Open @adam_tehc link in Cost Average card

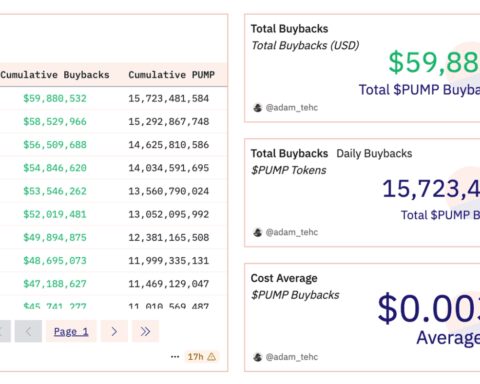[292, 357]
